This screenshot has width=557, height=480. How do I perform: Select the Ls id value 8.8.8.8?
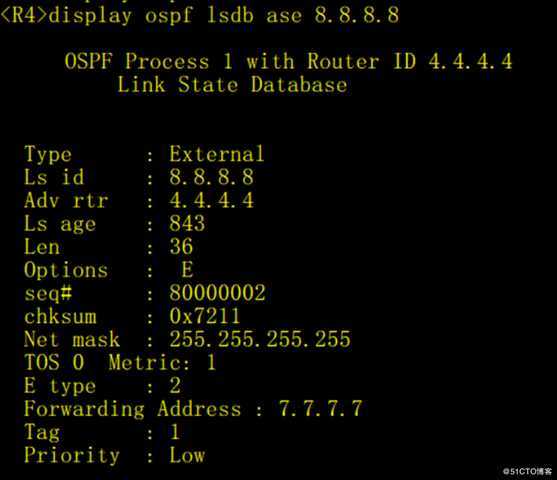211,177
